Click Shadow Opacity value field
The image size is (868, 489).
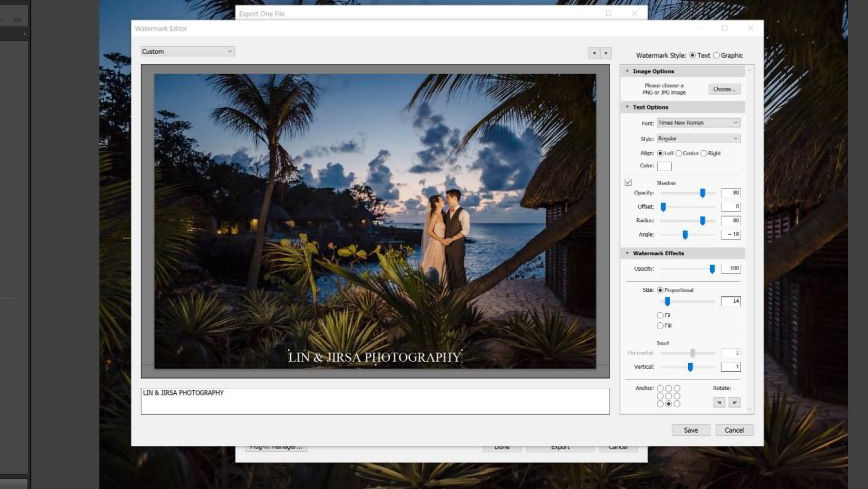tap(731, 193)
